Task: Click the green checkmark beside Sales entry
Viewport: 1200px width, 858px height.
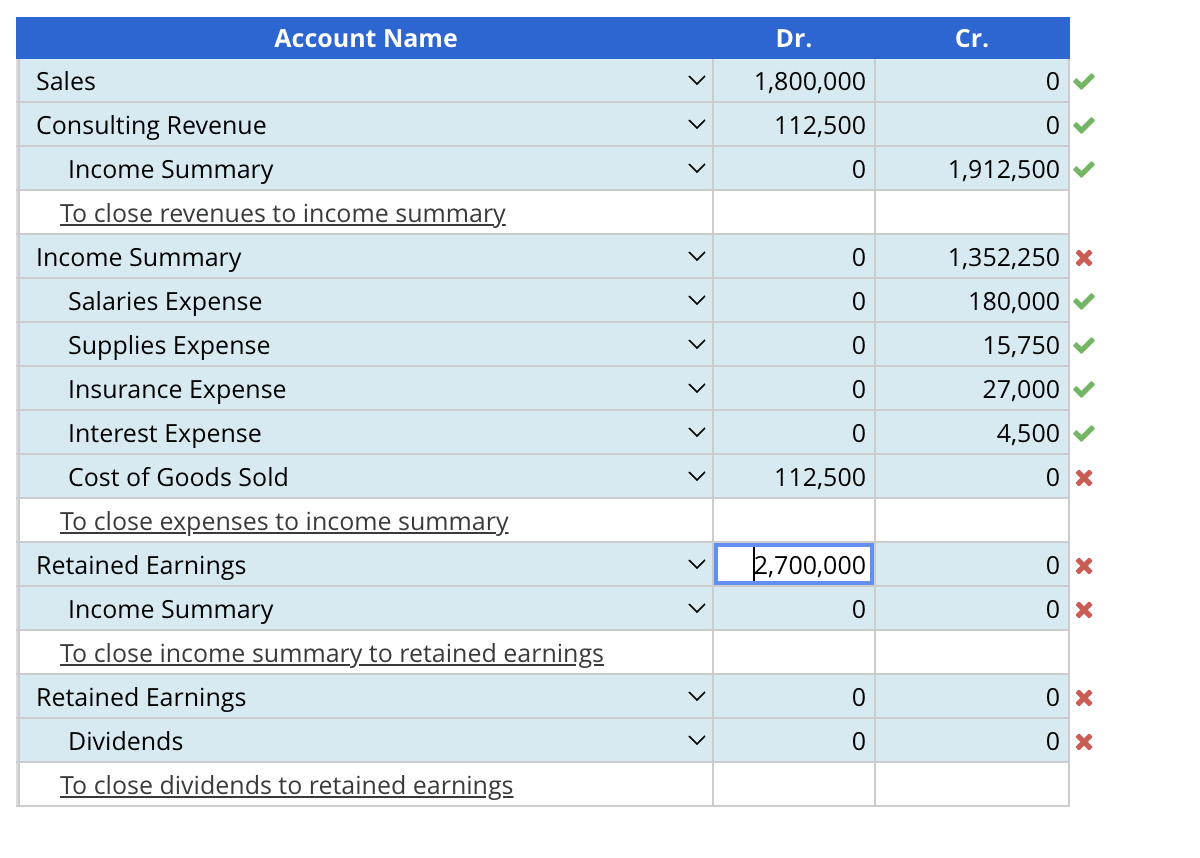Action: 1084,81
